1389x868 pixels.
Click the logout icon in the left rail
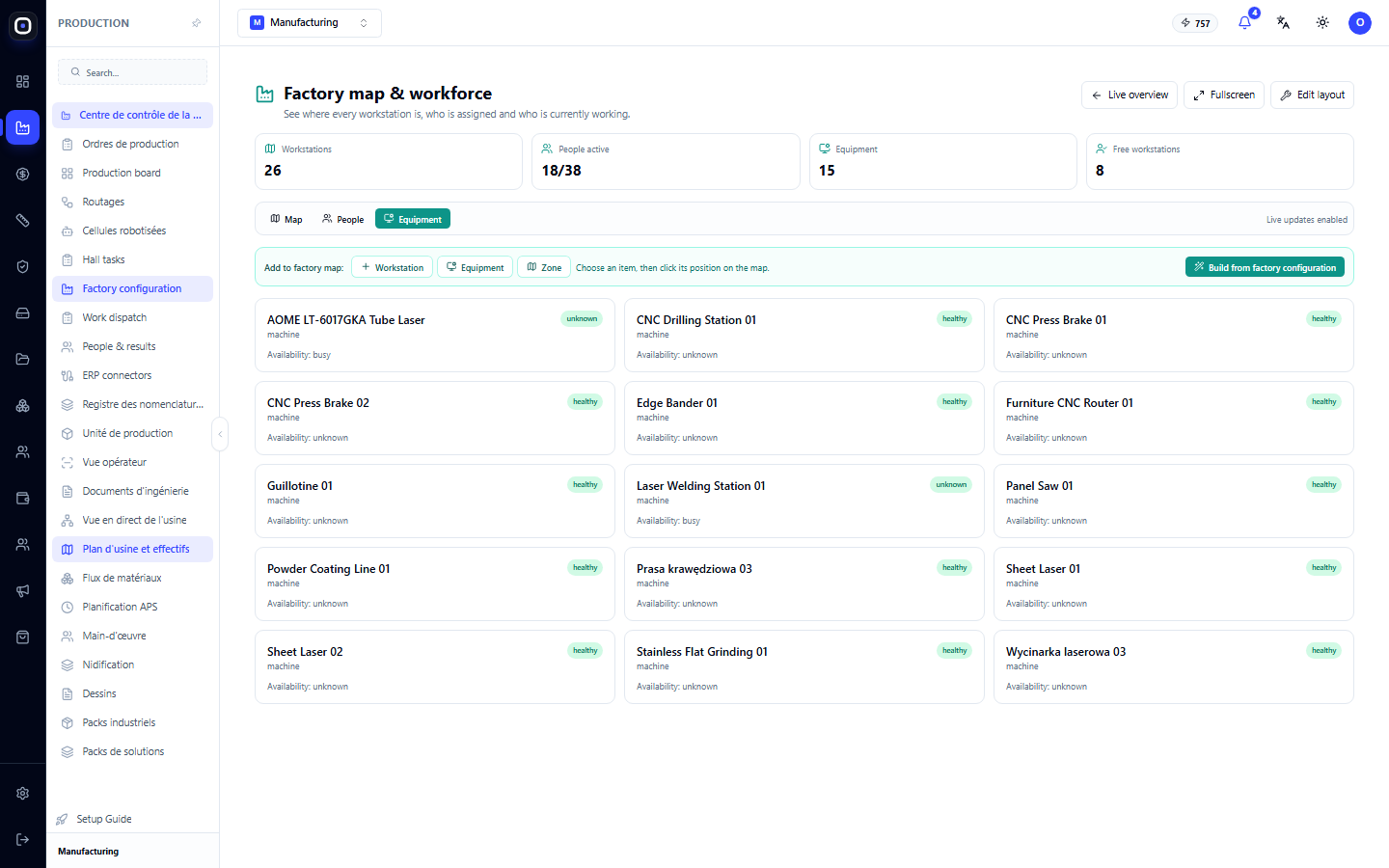point(23,839)
